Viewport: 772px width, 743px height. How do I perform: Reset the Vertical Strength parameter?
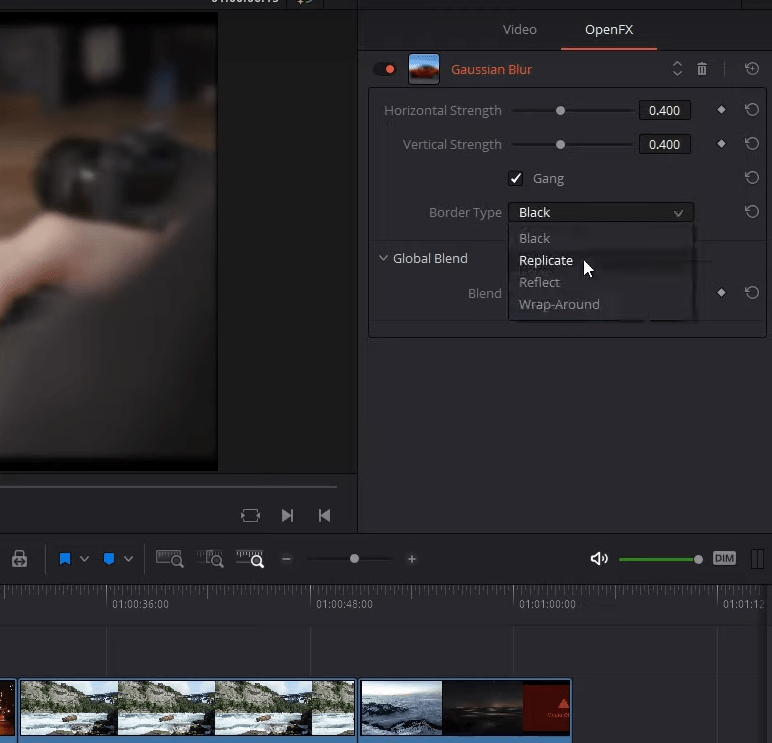752,143
